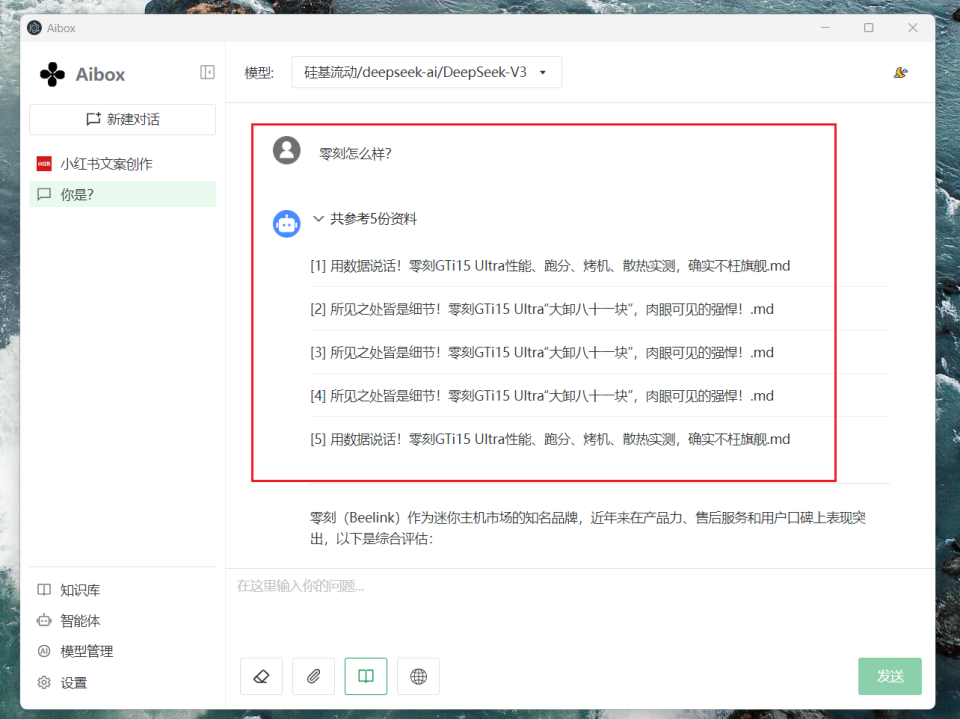
Task: Collapse the 共参考5份资料 references list
Action: click(x=365, y=219)
